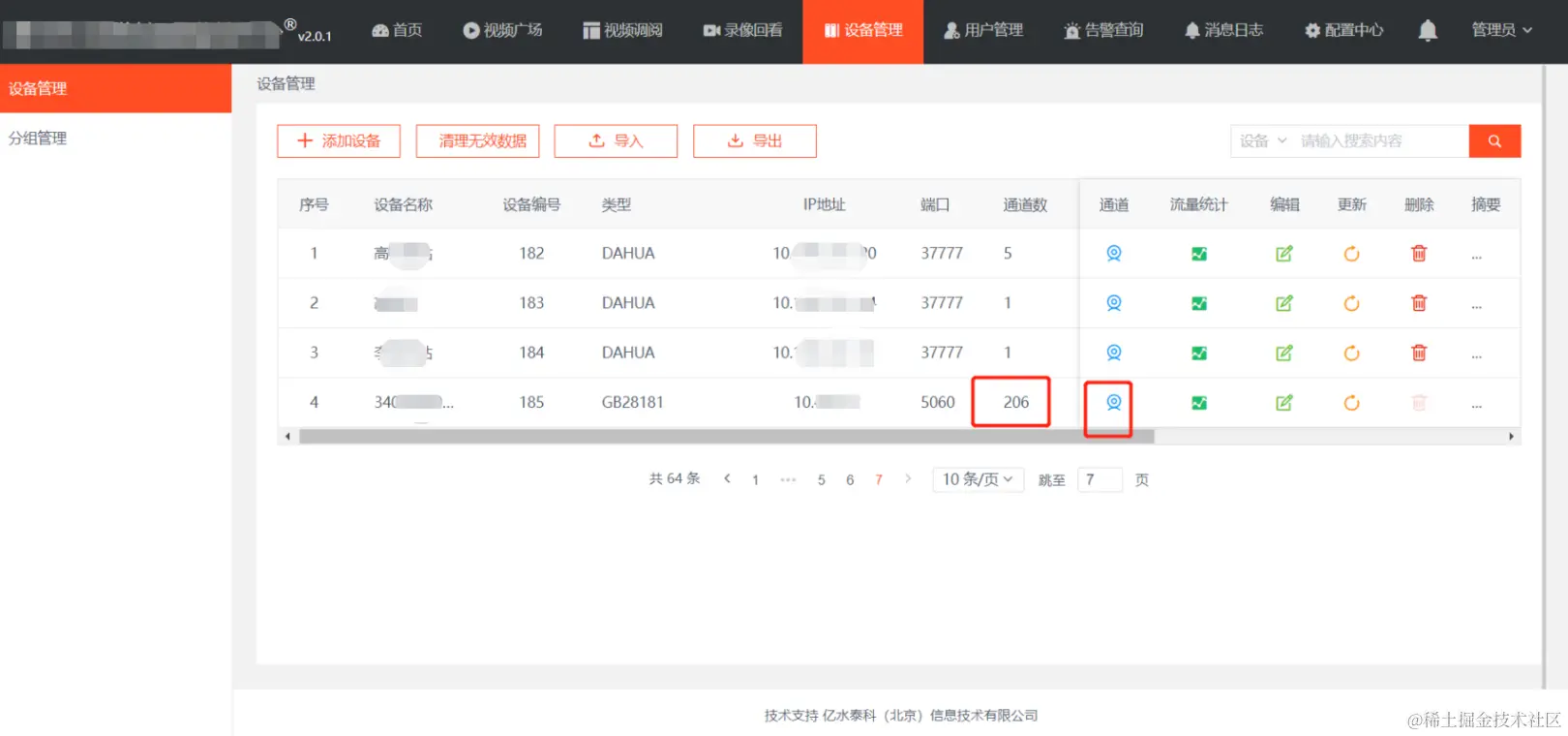Screen dimensions: 1568x736
Task: Jump to page 1
Action: pos(756,479)
